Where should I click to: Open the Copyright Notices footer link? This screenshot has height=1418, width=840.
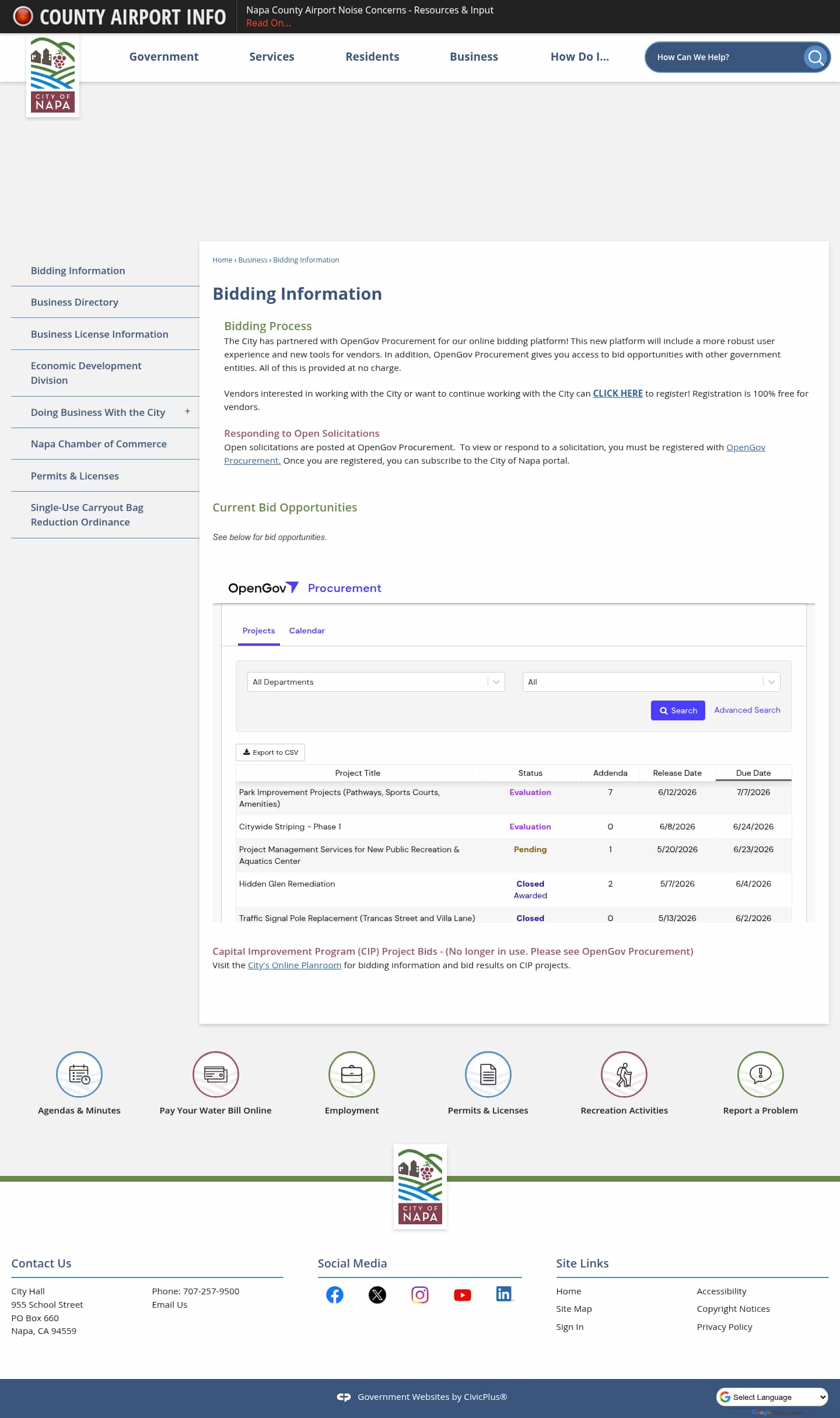[x=733, y=1309]
